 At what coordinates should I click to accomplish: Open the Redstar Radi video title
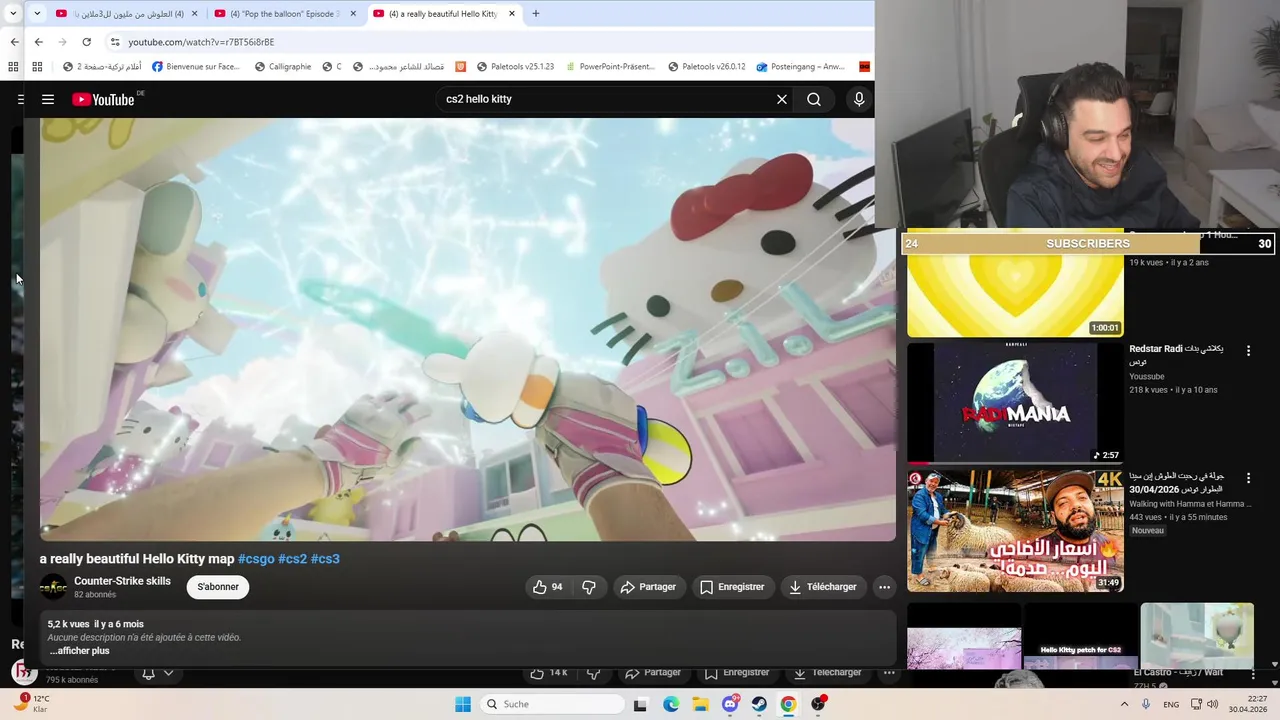point(1177,355)
